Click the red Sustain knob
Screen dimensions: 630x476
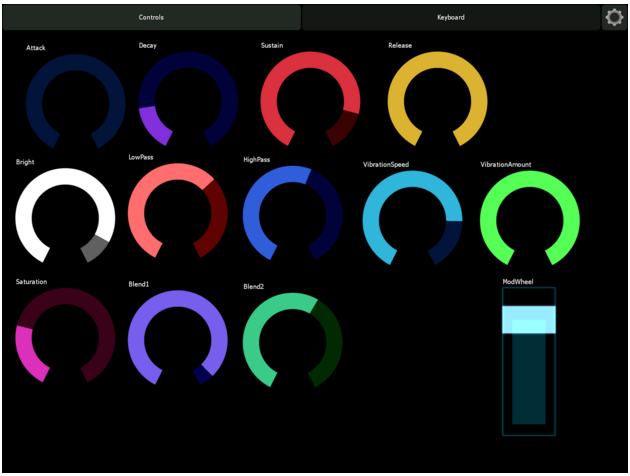point(310,99)
